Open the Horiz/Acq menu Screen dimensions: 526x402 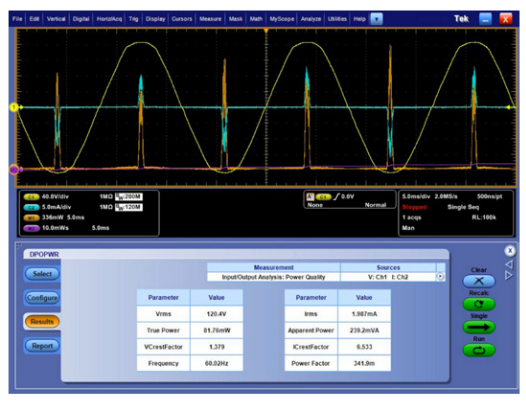click(109, 19)
